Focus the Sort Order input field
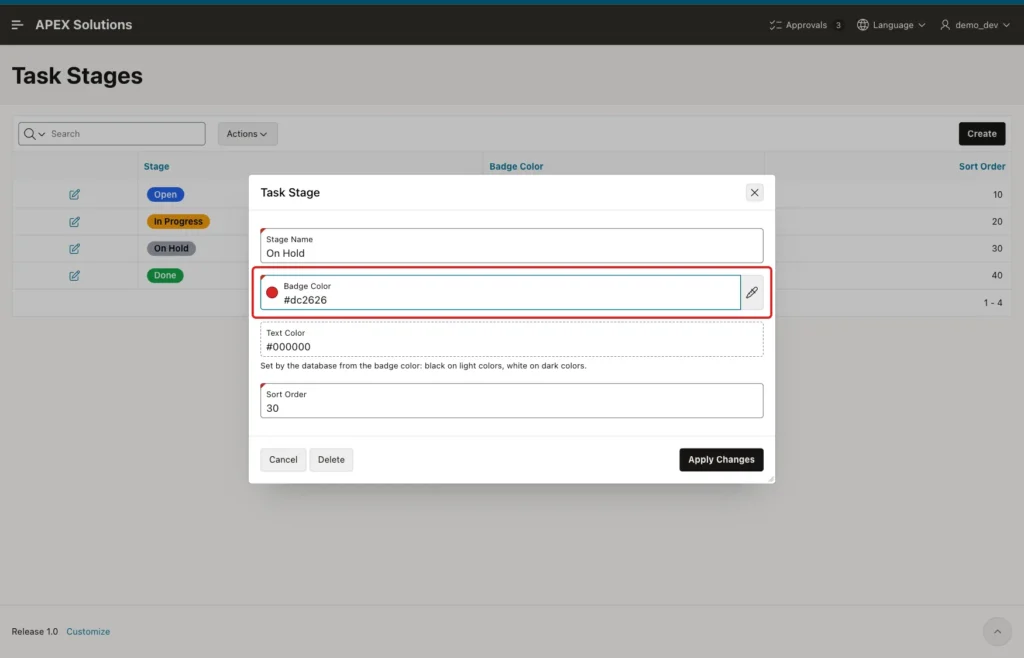 pos(511,400)
